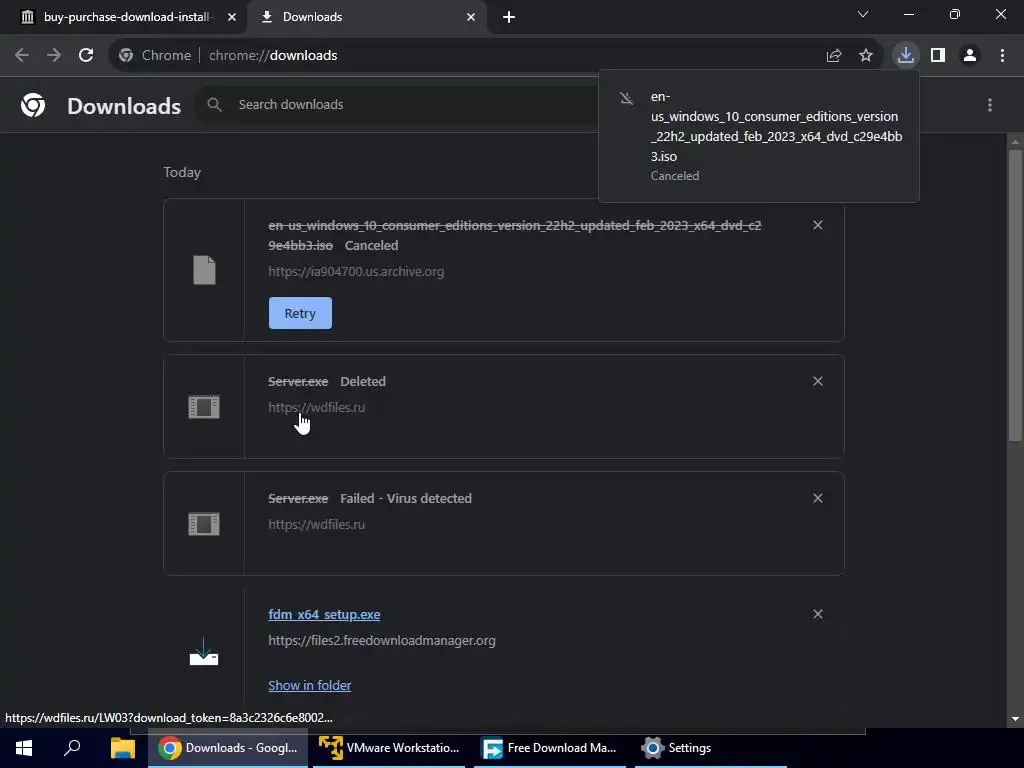
Task: Close the buy-purchase-download-install tab
Action: click(232, 17)
